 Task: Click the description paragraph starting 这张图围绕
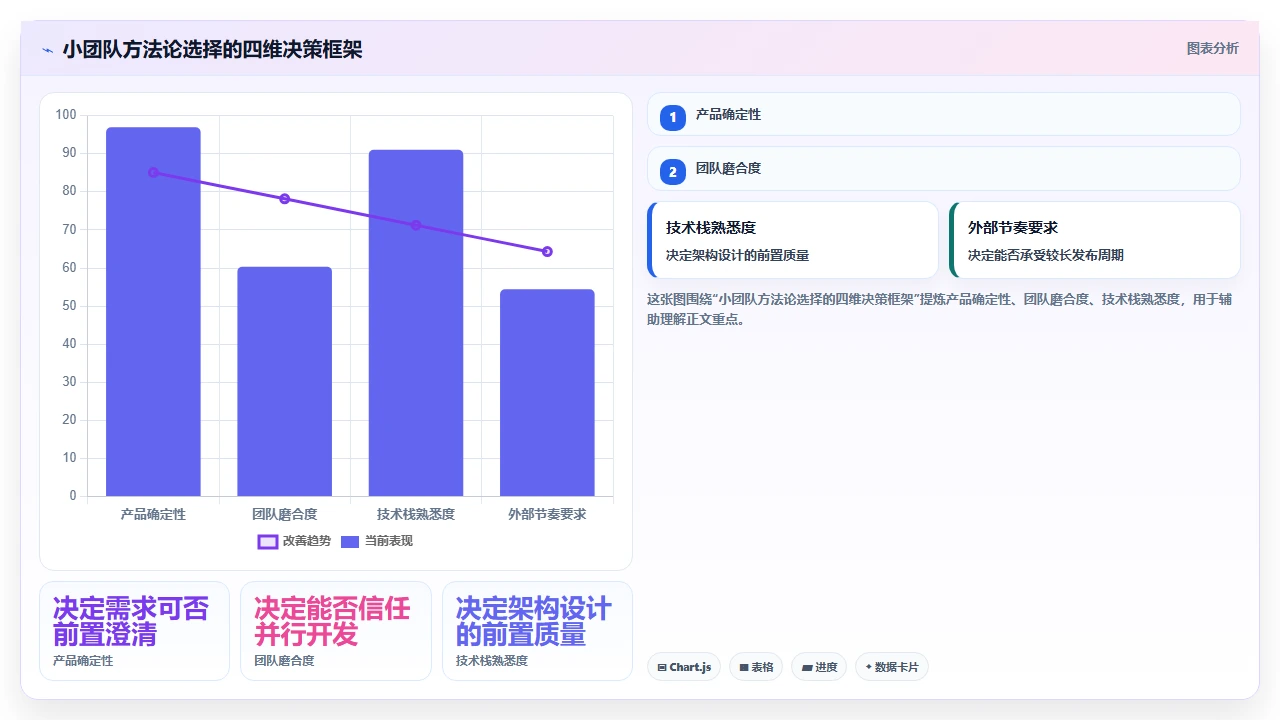coord(938,309)
